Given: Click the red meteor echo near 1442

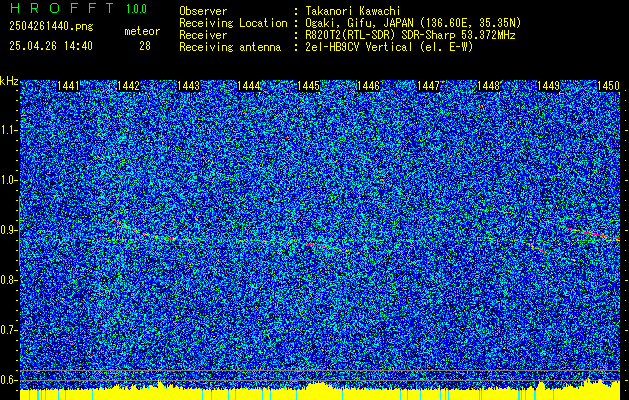Looking at the screenshot, I should [152, 231].
